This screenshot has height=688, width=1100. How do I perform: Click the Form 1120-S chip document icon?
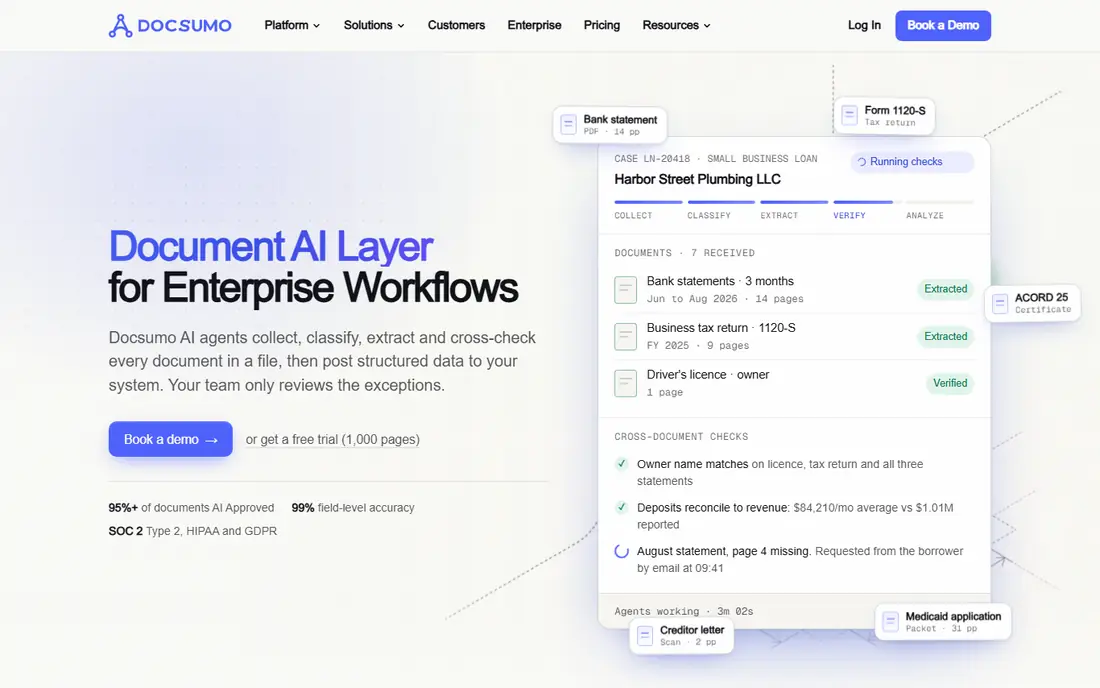(849, 115)
